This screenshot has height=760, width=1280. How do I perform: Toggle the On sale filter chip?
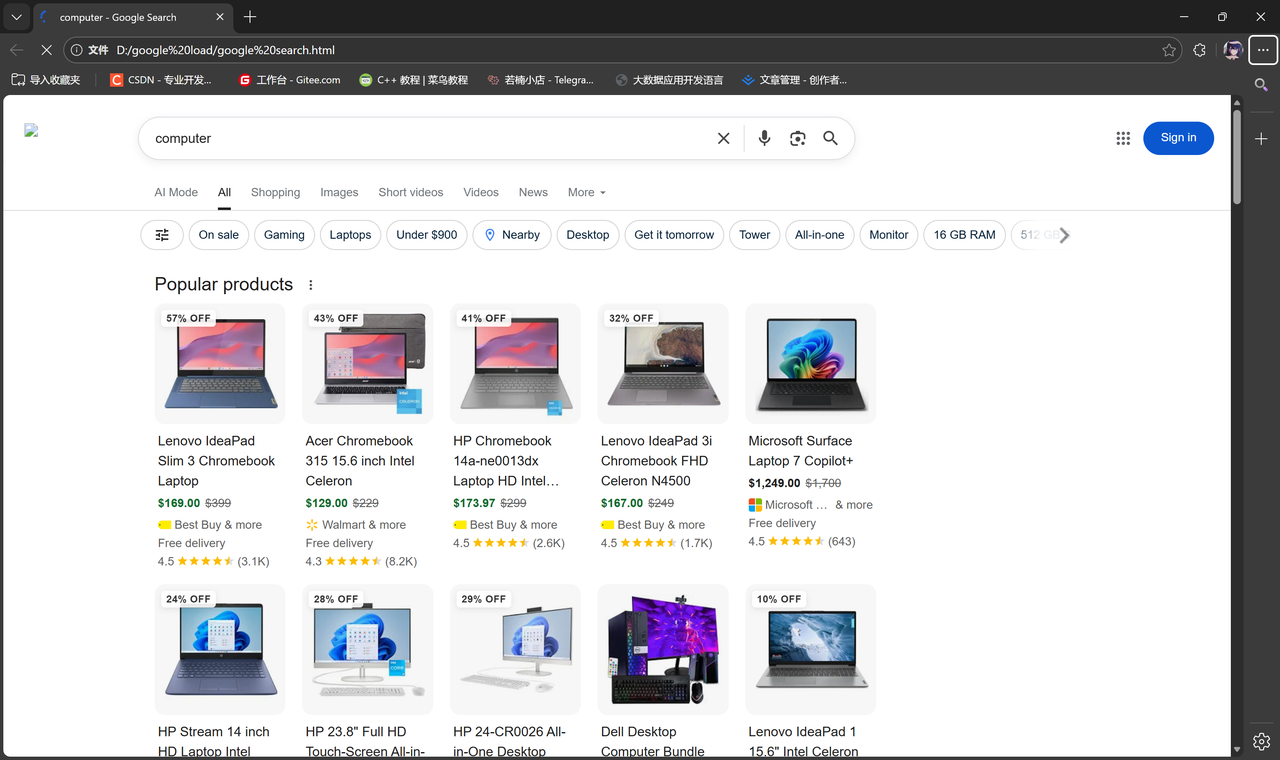point(219,235)
